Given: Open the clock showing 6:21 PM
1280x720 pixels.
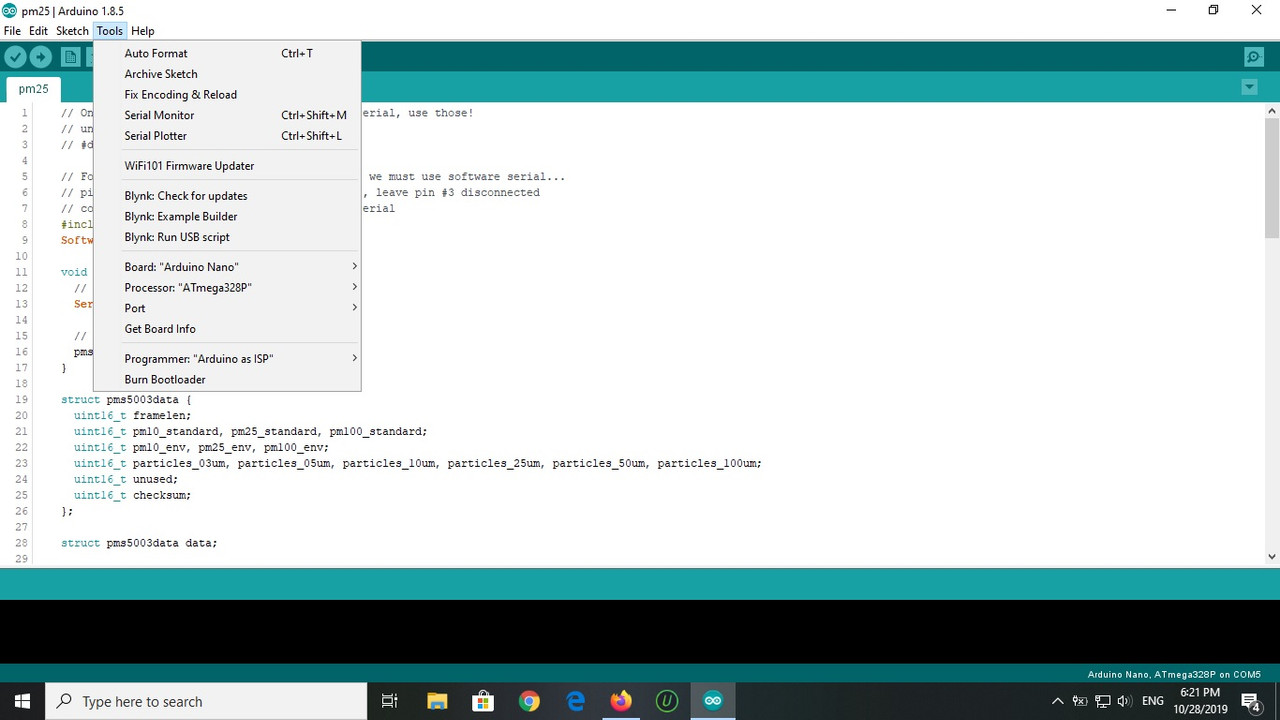Looking at the screenshot, I should 1200,701.
